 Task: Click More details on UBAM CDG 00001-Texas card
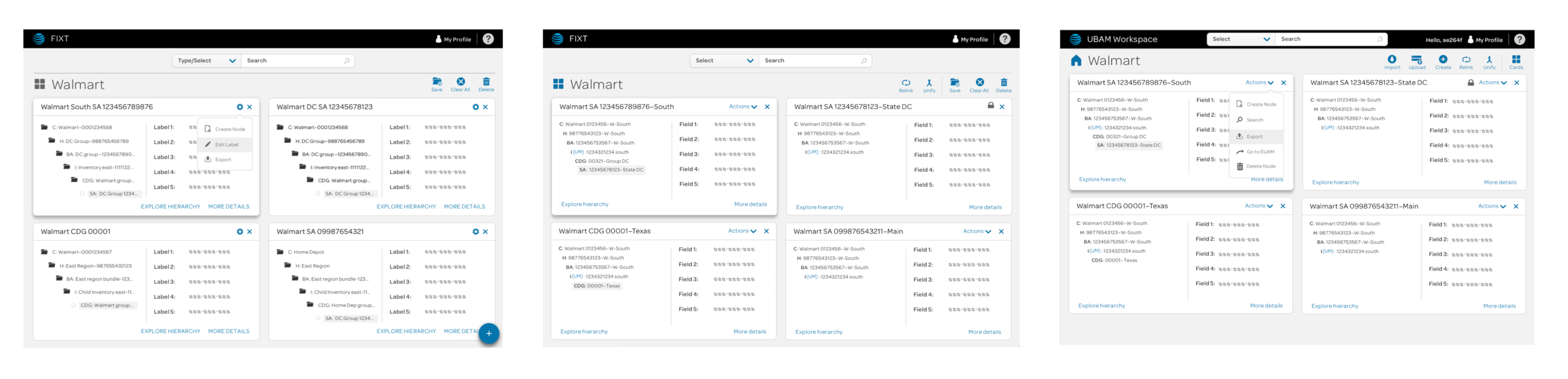pyautogui.click(x=1266, y=306)
